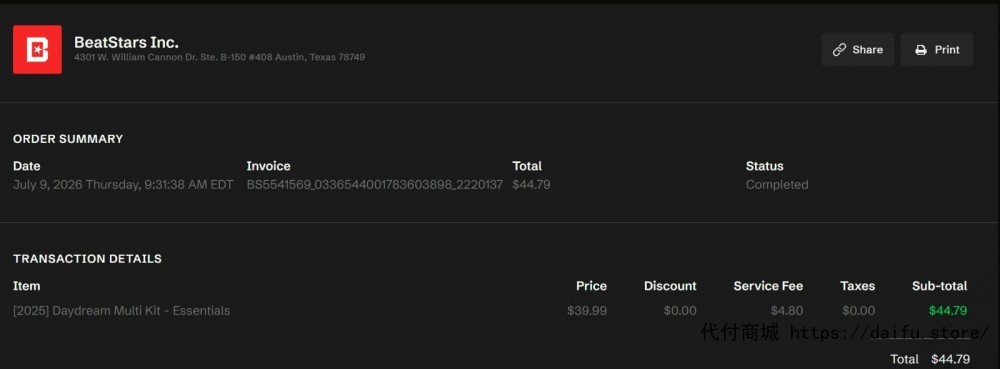The height and width of the screenshot is (369, 1000).
Task: Select the BeatStars Inc. company name
Action: pos(126,43)
